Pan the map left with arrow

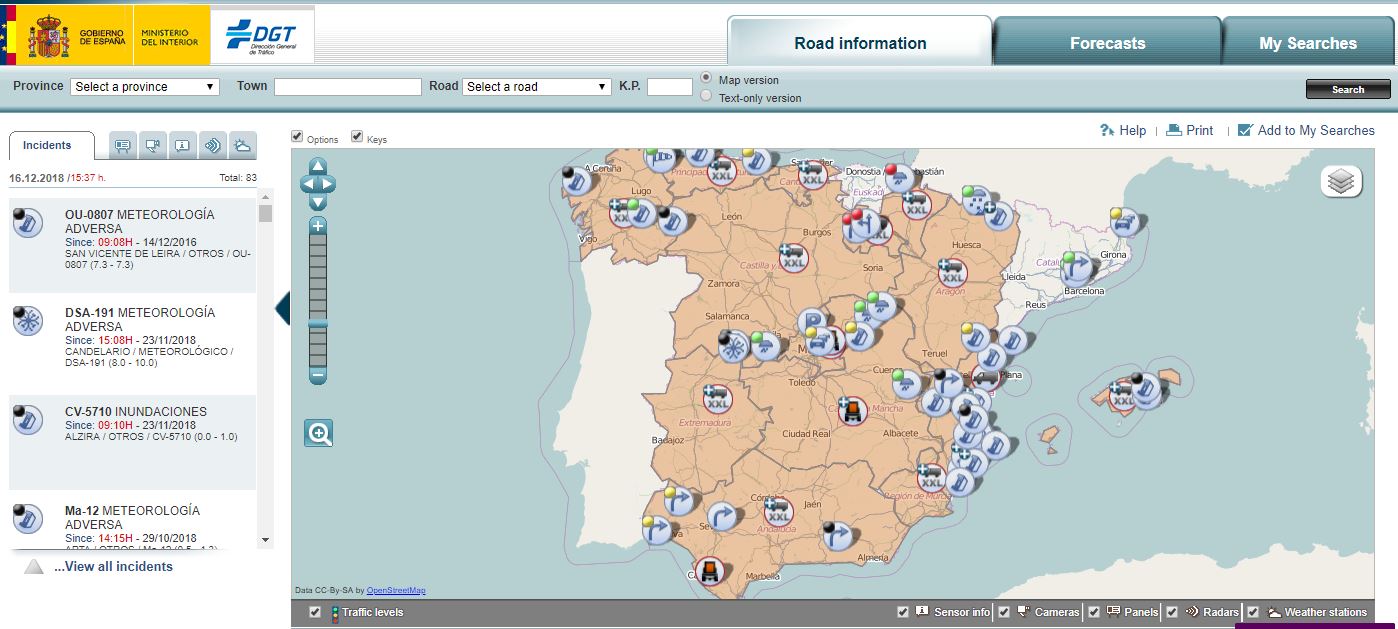[x=308, y=184]
